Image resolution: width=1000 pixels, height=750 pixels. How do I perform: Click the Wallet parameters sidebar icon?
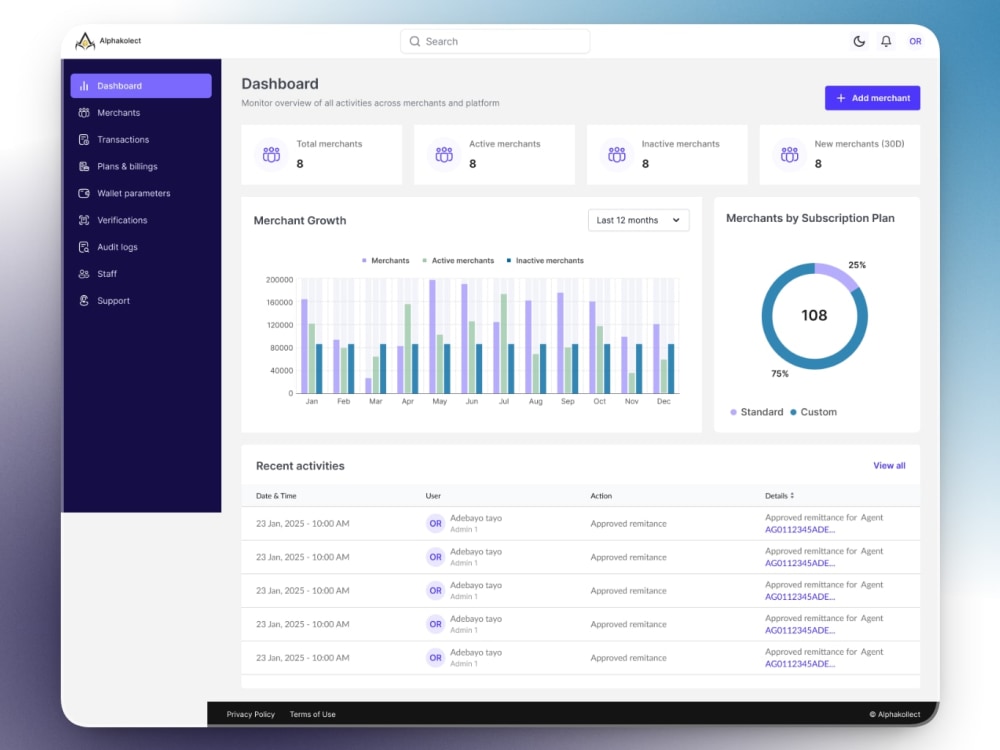point(84,193)
